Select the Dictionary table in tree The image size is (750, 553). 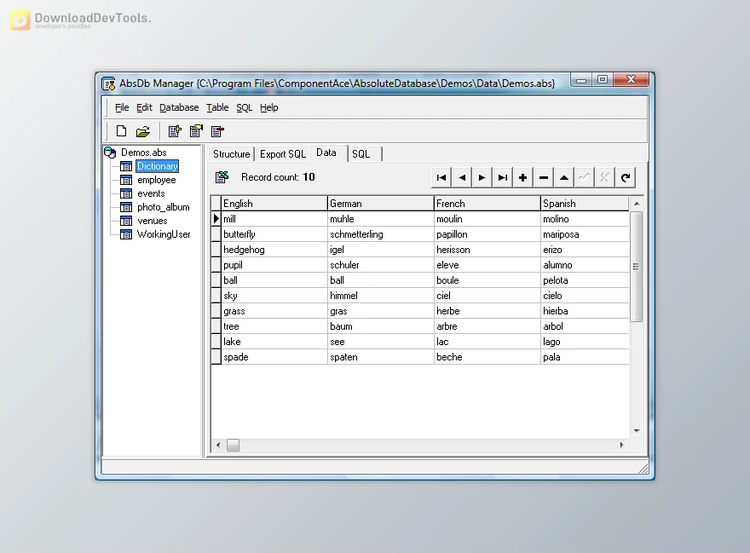point(157,166)
